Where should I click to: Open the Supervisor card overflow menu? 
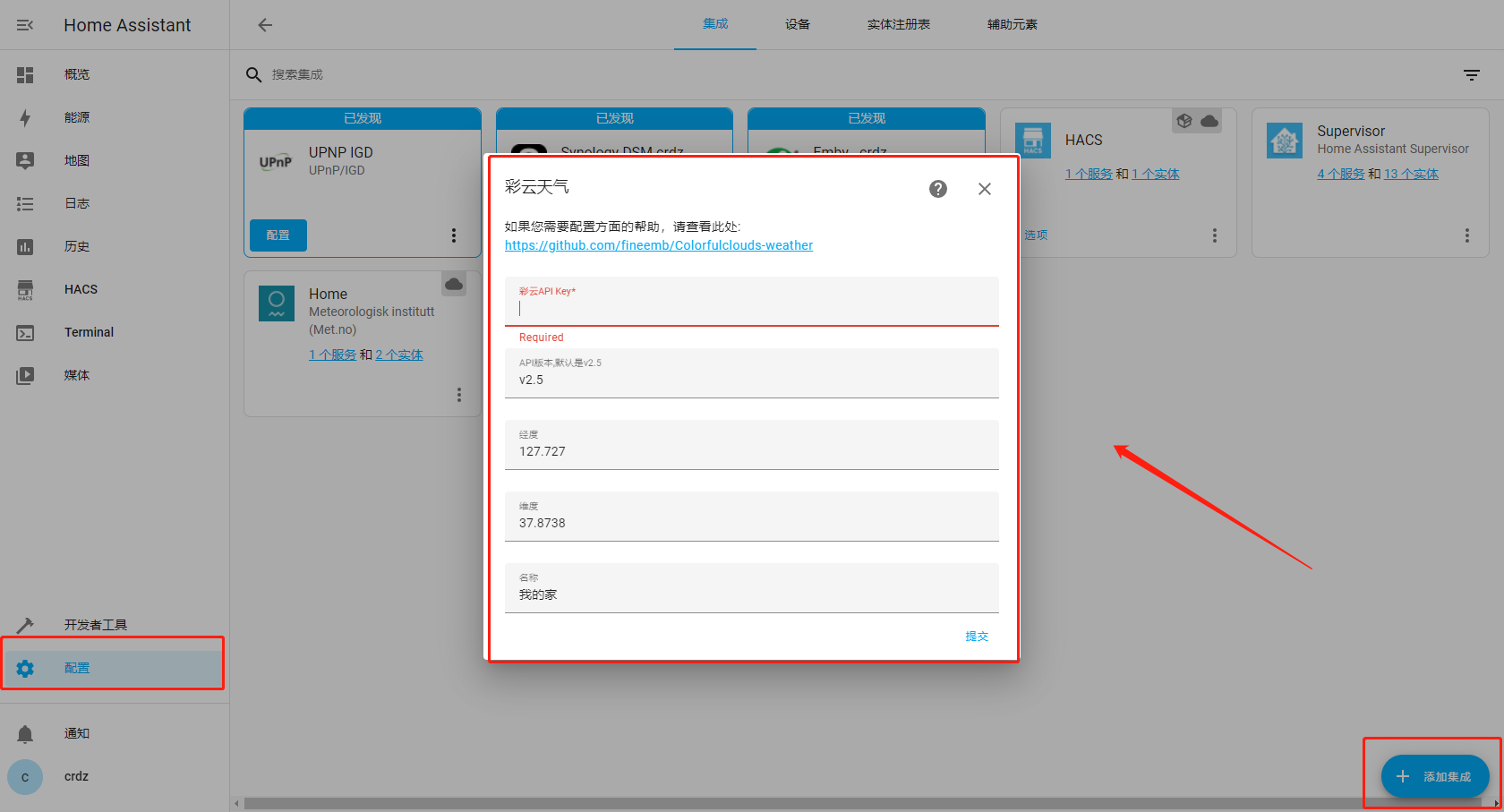click(x=1466, y=235)
